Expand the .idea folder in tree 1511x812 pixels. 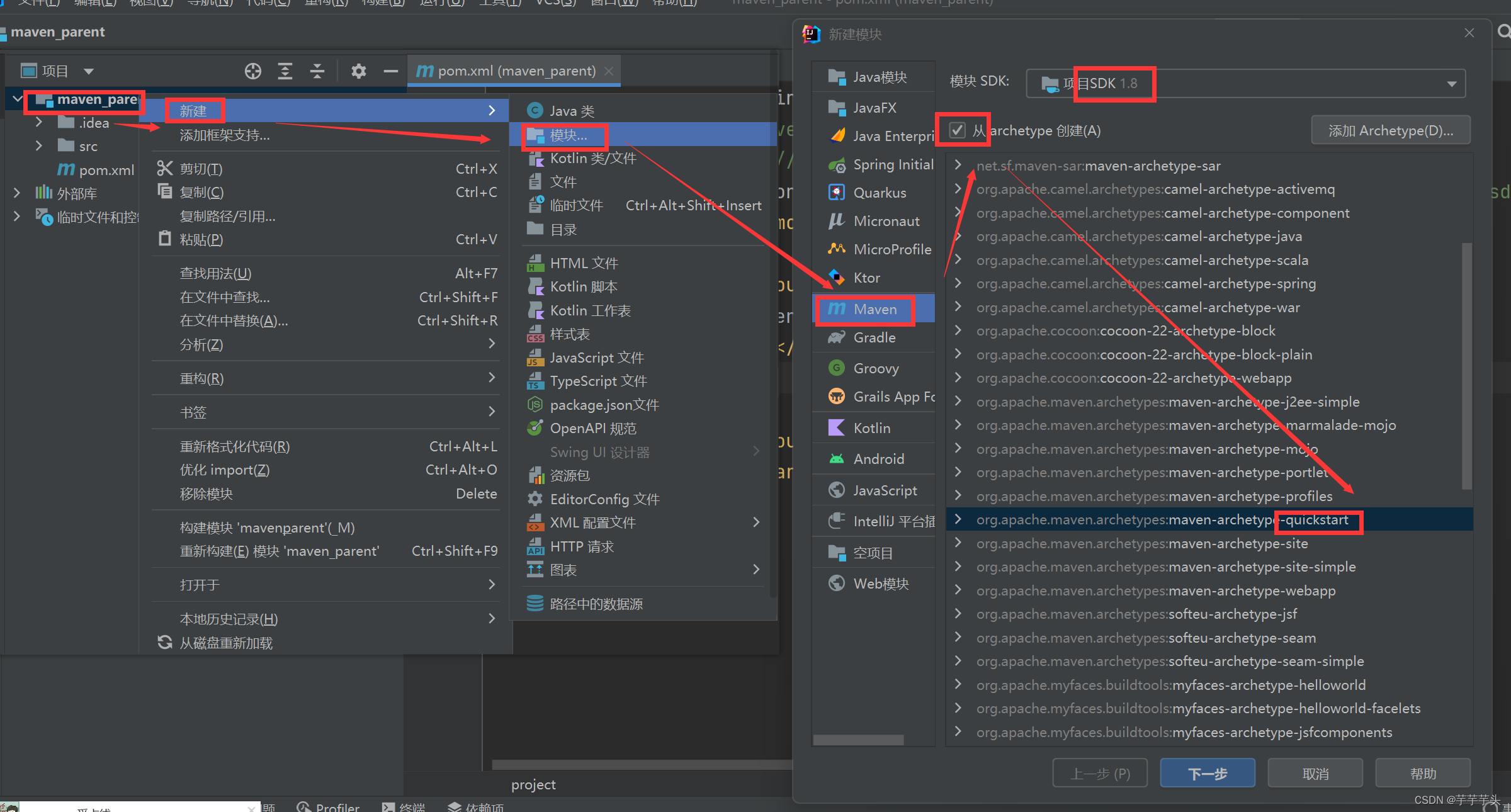pyautogui.click(x=39, y=123)
